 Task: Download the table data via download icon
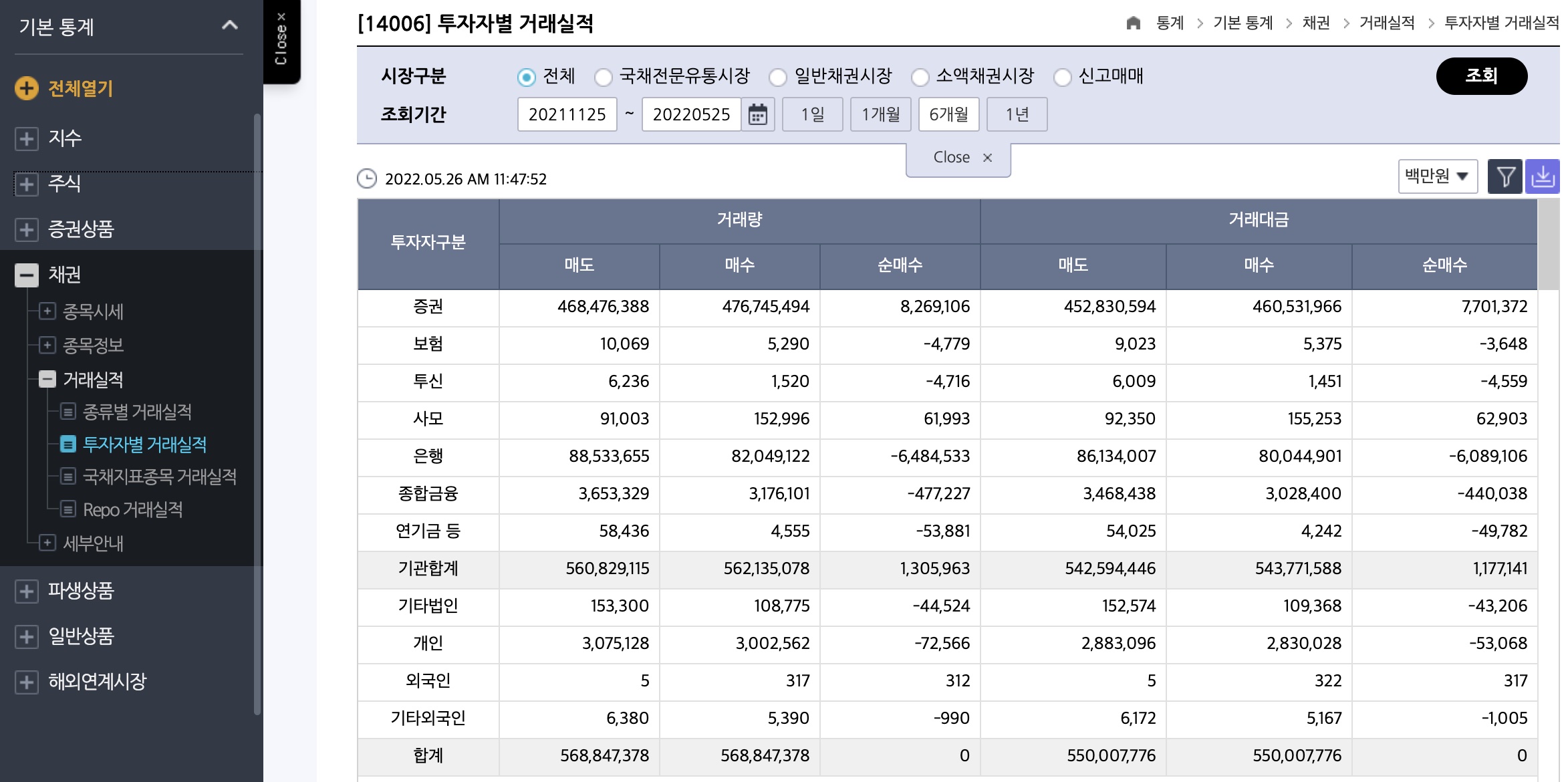point(1543,176)
